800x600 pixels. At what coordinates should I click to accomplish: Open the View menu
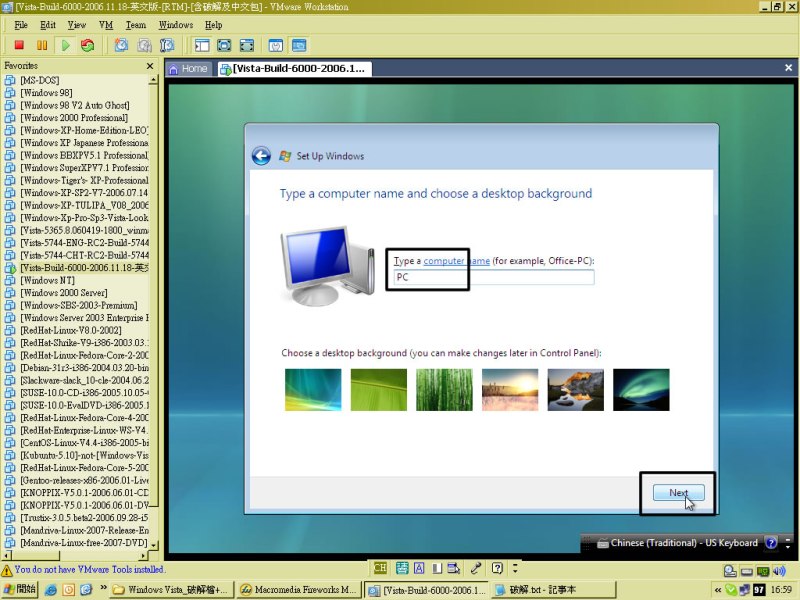[77, 25]
